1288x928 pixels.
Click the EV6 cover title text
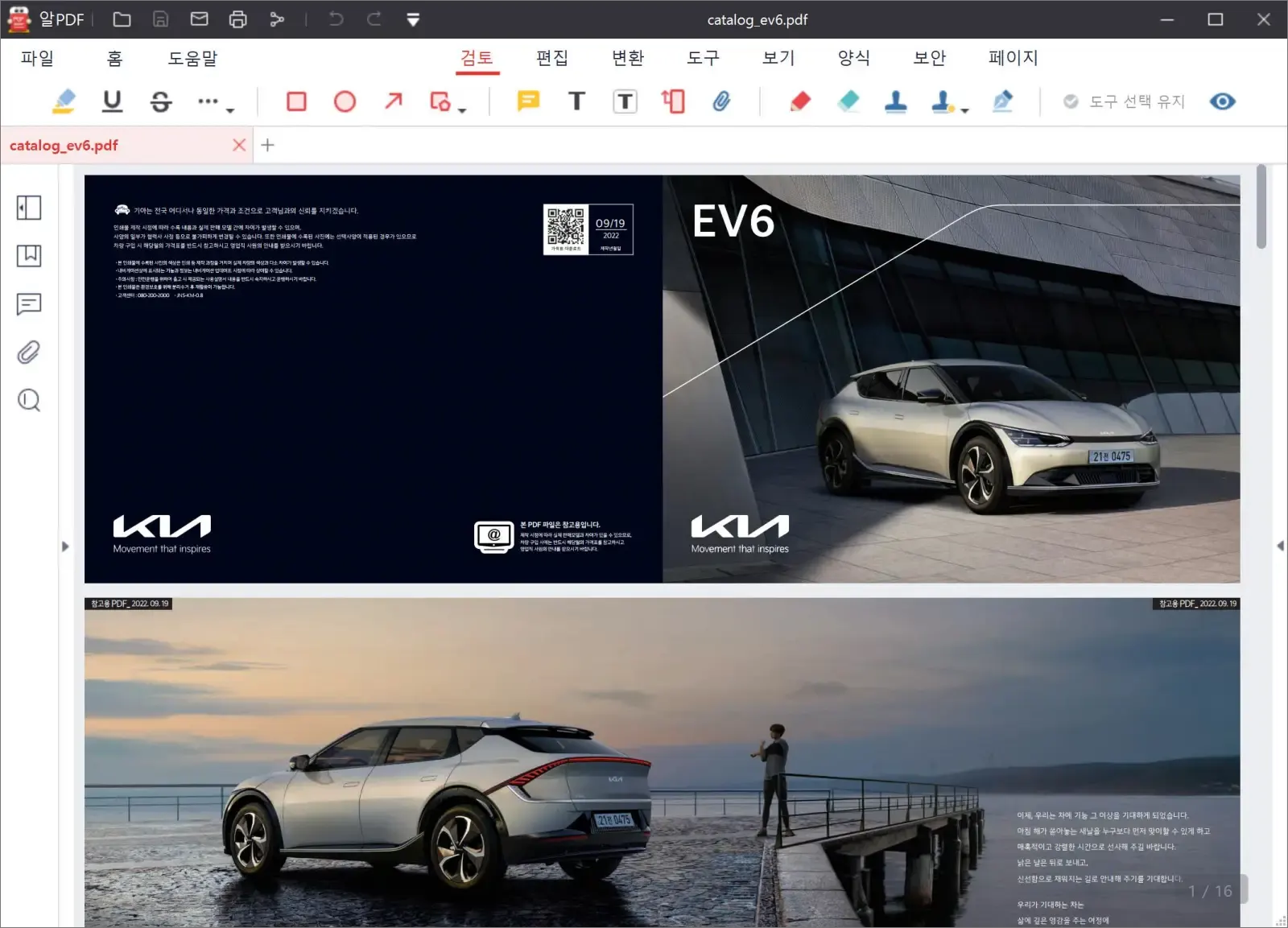click(x=733, y=221)
